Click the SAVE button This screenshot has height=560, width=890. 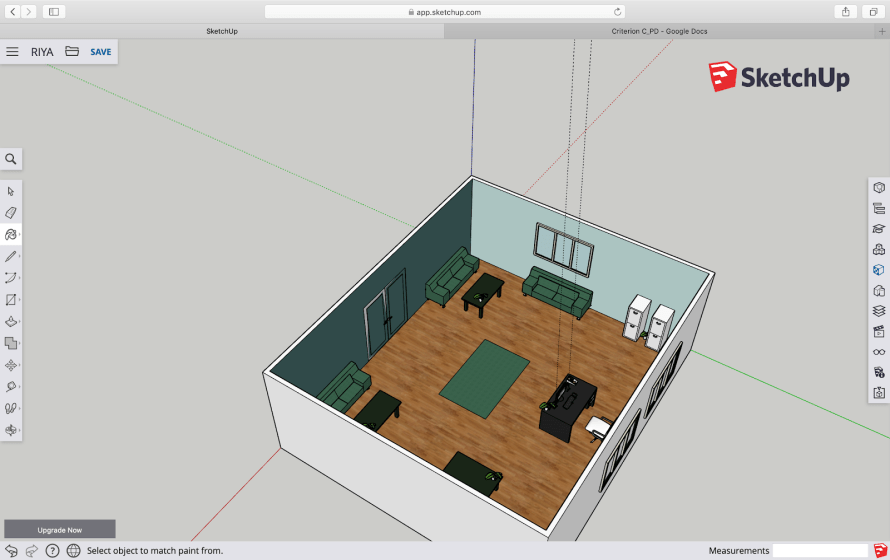coord(101,52)
